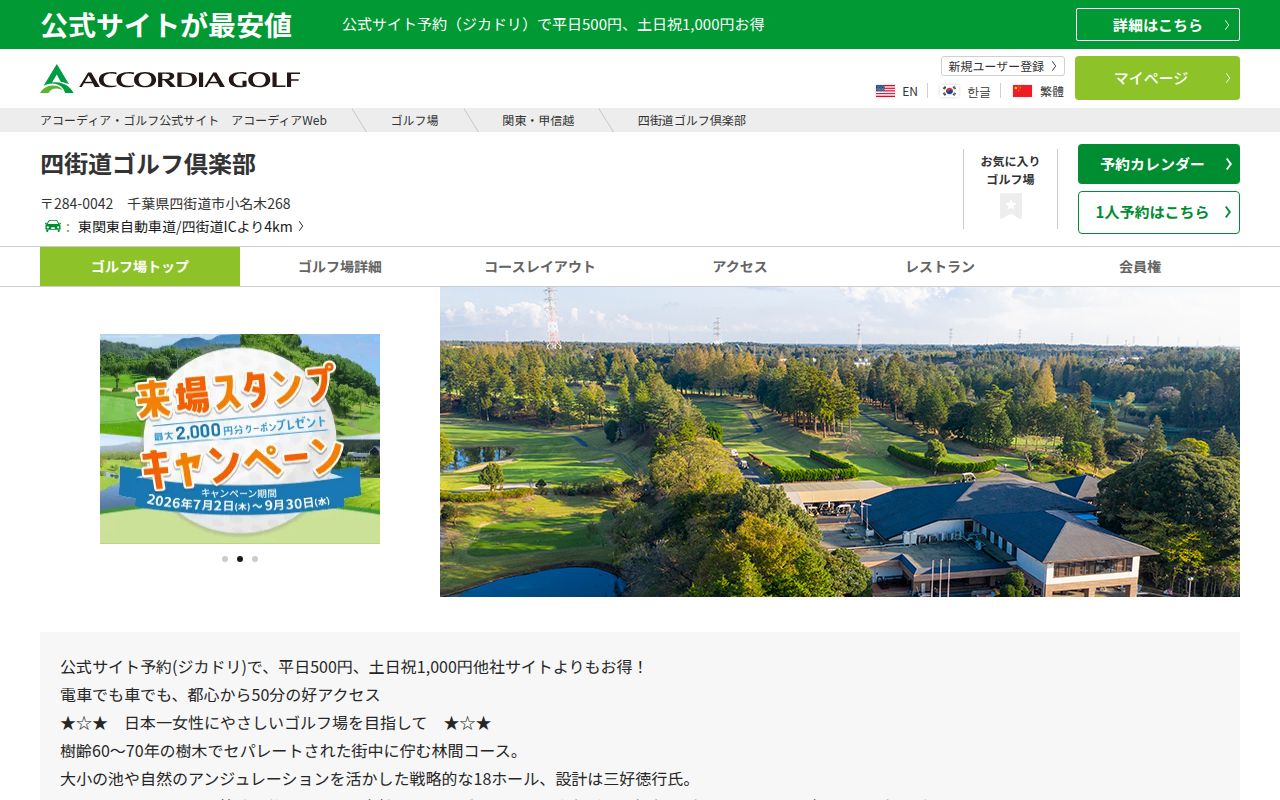
Task: Open マイページ
Action: pyautogui.click(x=1157, y=78)
